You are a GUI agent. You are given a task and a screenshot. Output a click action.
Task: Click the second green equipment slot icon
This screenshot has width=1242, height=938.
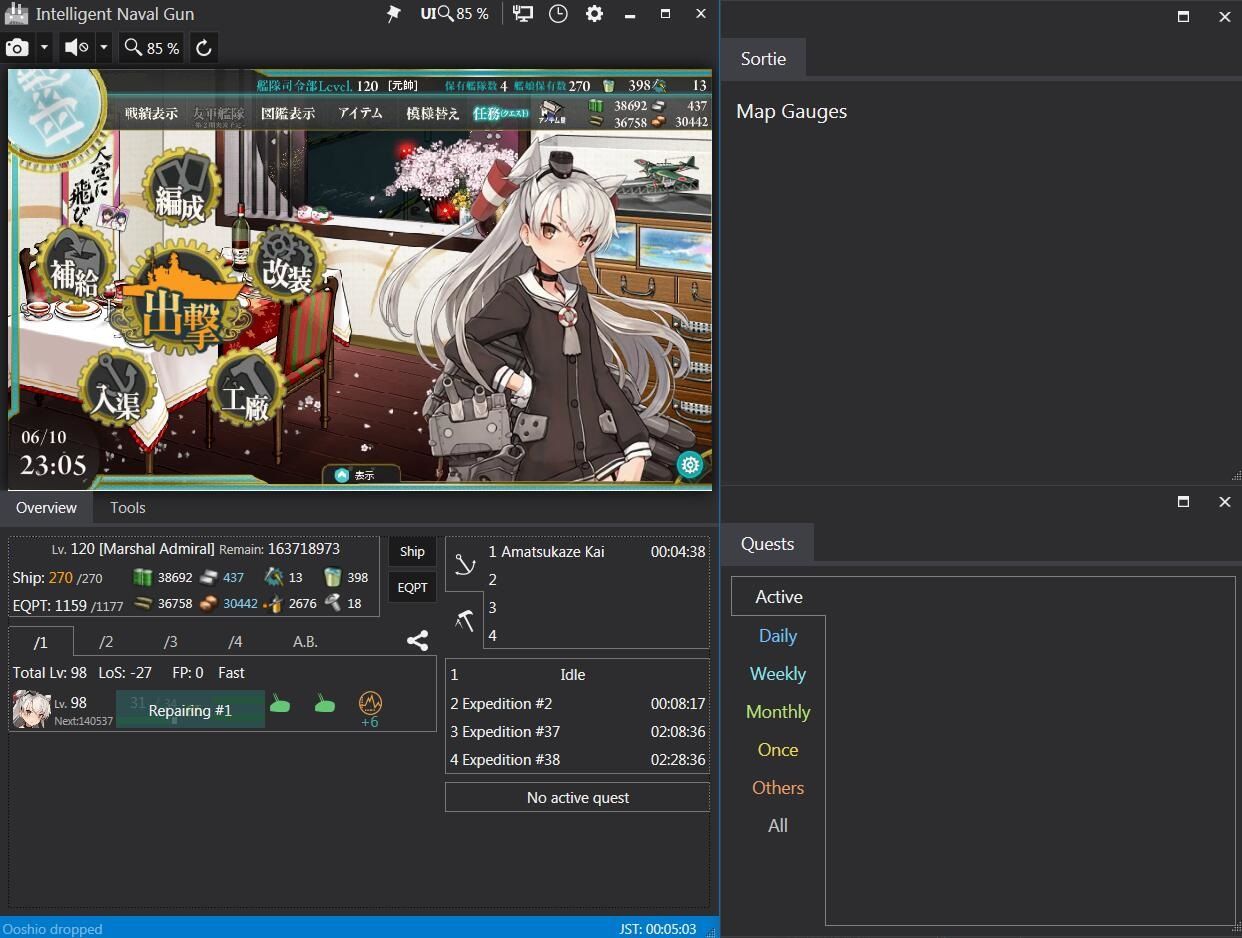(324, 704)
